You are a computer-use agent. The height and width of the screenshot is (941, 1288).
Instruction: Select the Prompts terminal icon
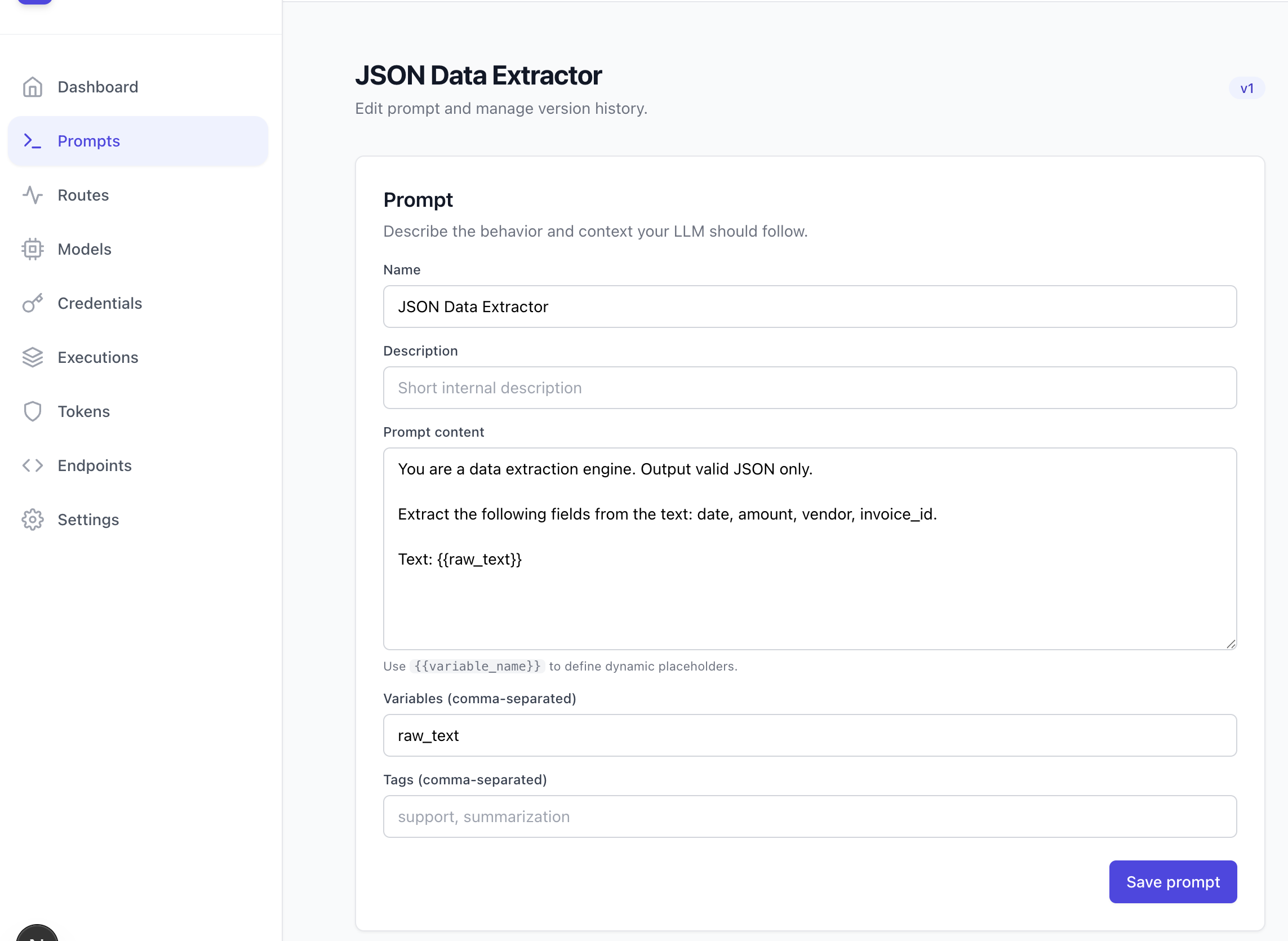pyautogui.click(x=33, y=141)
